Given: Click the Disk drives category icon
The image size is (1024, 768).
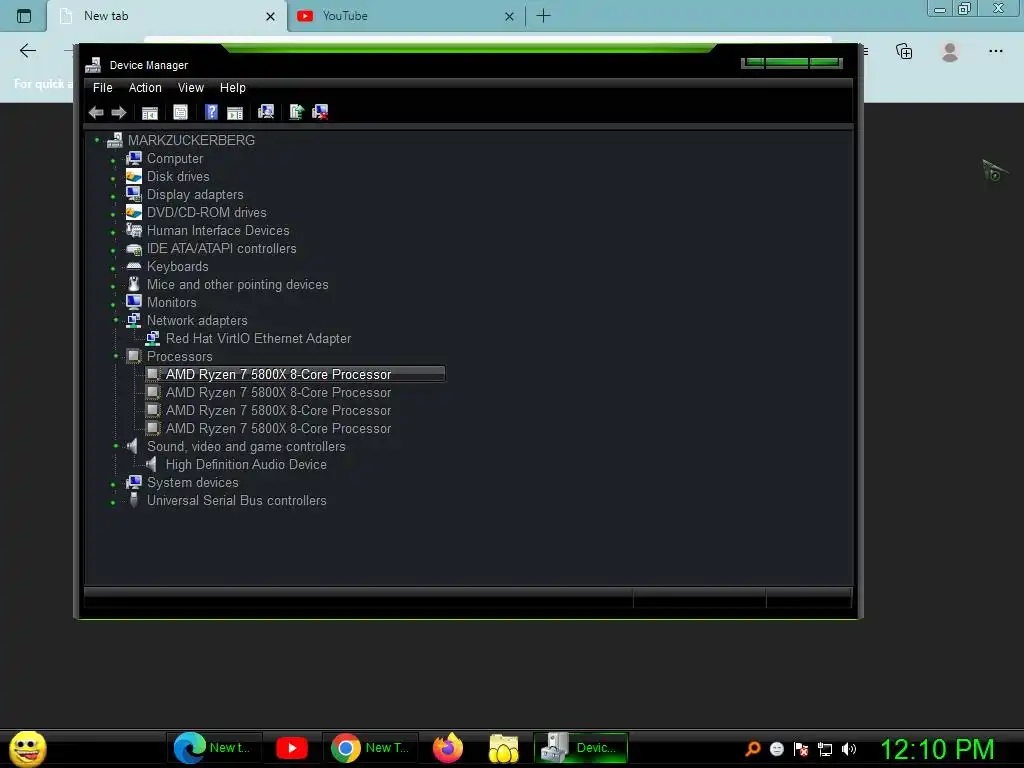Looking at the screenshot, I should click(x=133, y=176).
